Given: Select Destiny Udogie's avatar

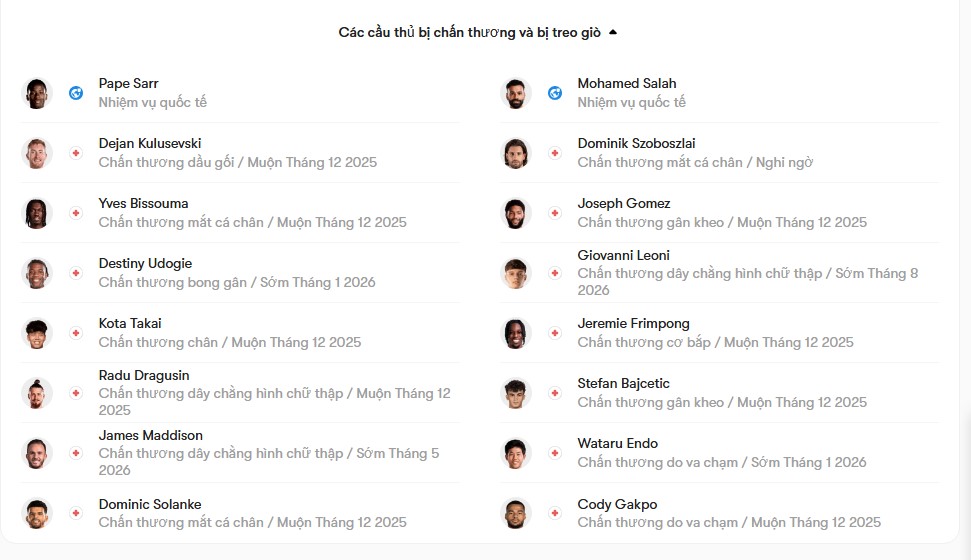Looking at the screenshot, I should (x=37, y=273).
